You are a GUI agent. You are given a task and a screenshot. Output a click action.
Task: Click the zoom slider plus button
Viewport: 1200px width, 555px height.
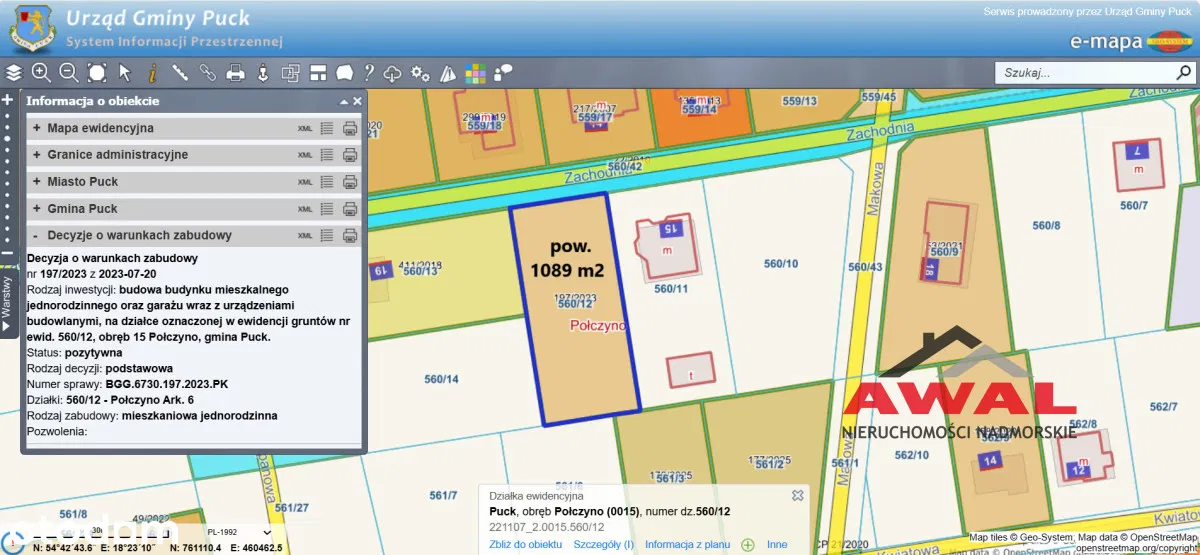click(x=7, y=100)
